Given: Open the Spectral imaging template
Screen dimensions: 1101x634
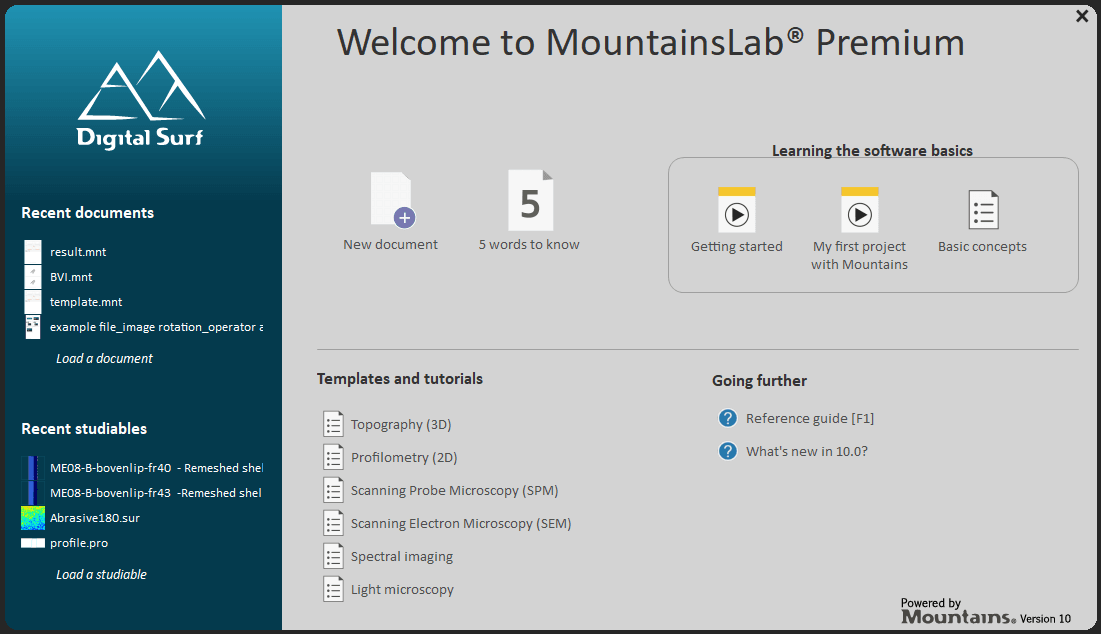Looking at the screenshot, I should (402, 556).
